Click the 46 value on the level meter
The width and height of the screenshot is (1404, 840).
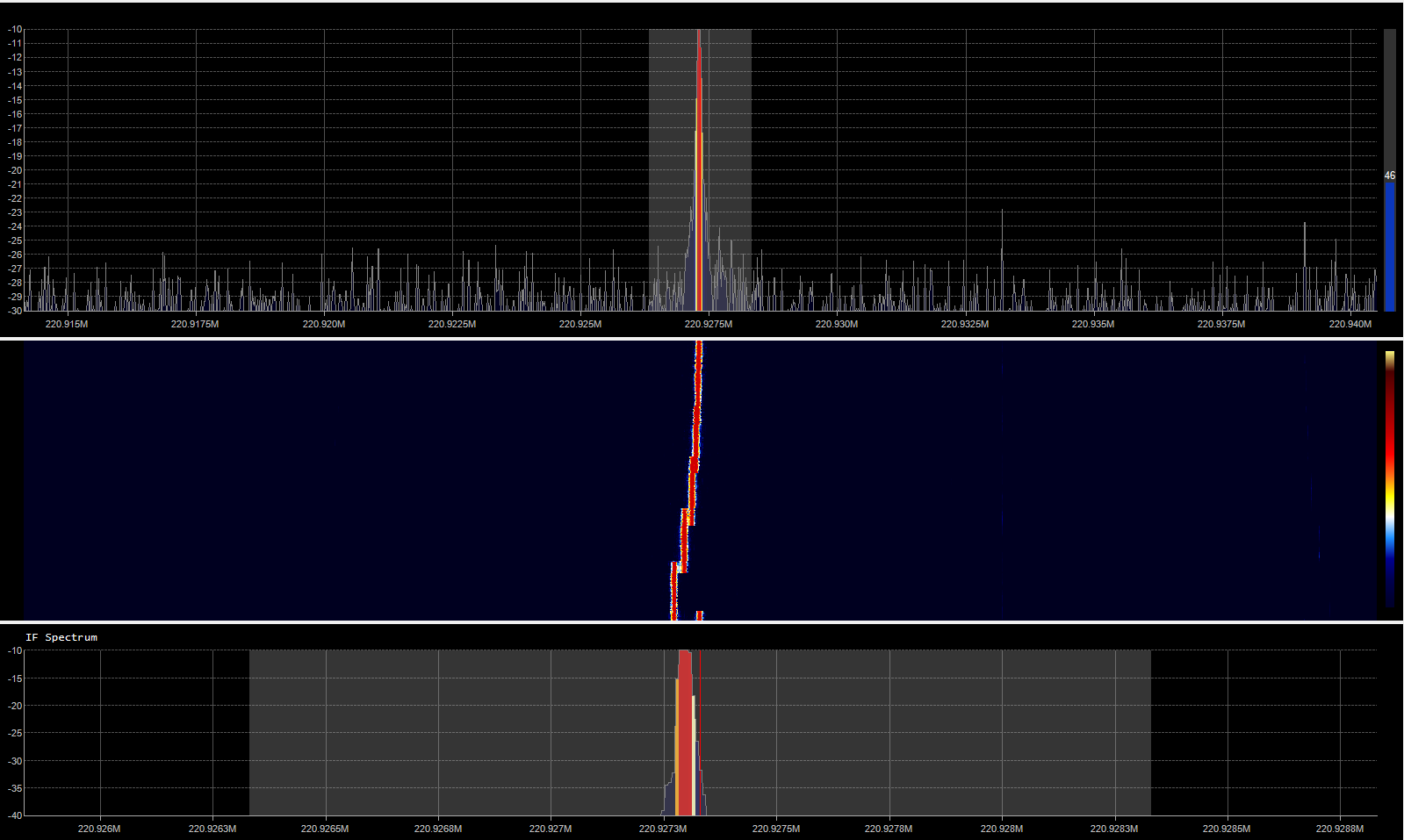(x=1390, y=176)
